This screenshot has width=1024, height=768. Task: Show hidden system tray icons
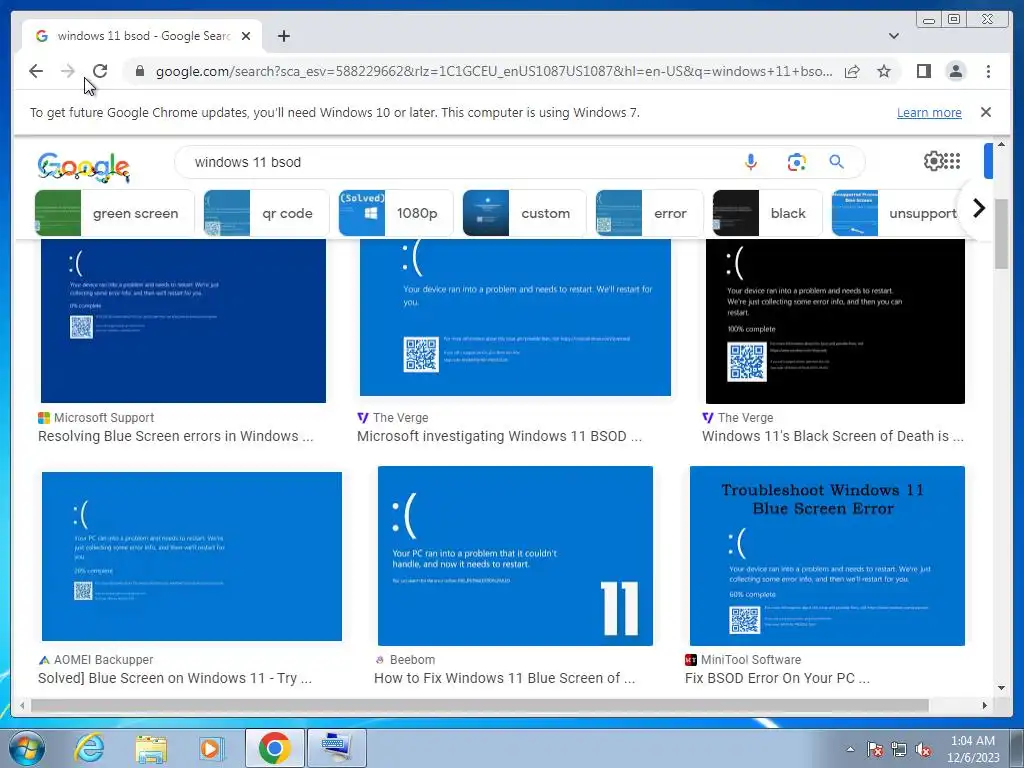(x=850, y=749)
